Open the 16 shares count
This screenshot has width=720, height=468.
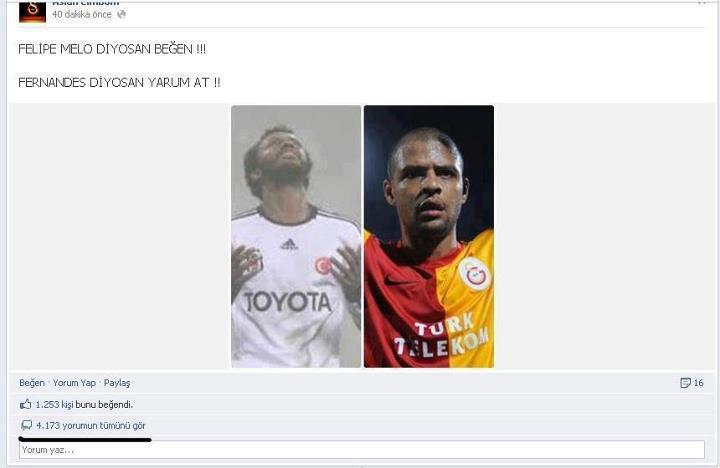click(698, 383)
